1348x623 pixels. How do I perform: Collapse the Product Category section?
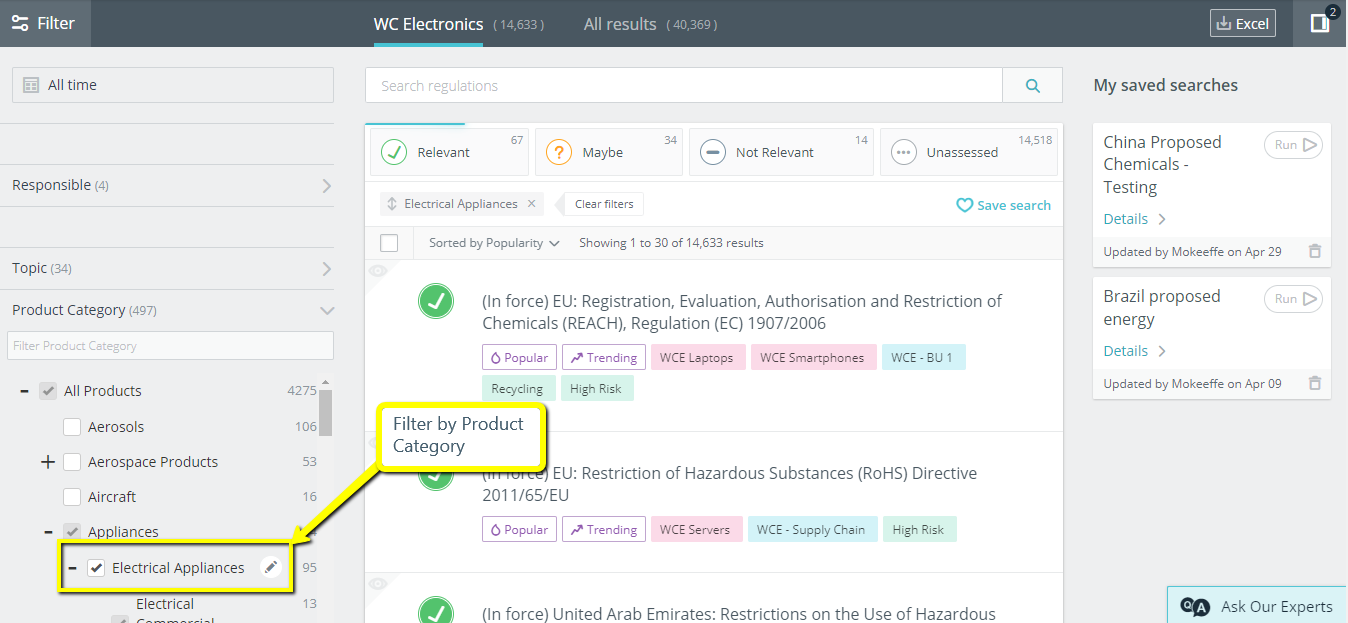coord(327,310)
